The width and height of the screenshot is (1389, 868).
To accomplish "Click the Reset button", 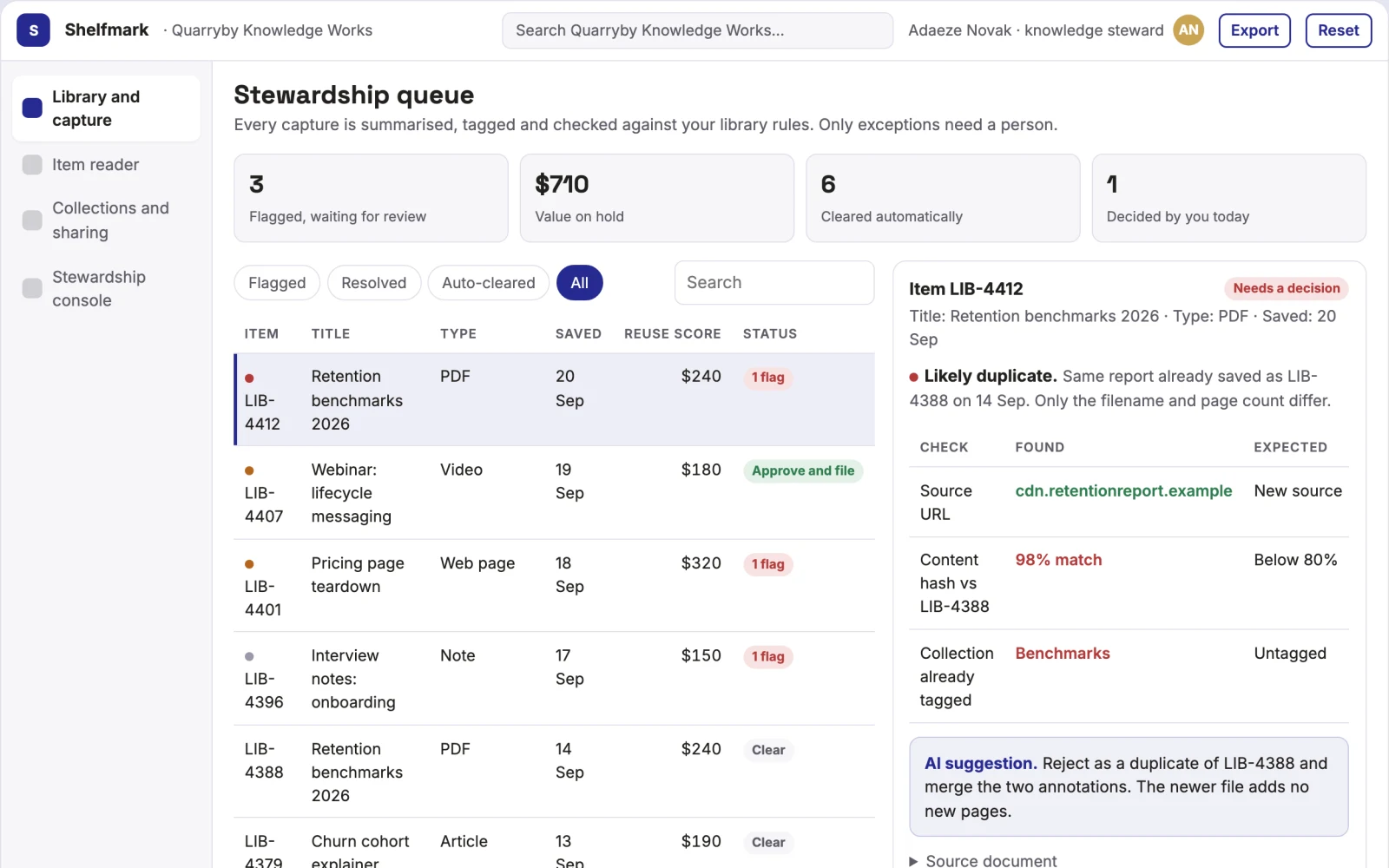I will pos(1338,30).
